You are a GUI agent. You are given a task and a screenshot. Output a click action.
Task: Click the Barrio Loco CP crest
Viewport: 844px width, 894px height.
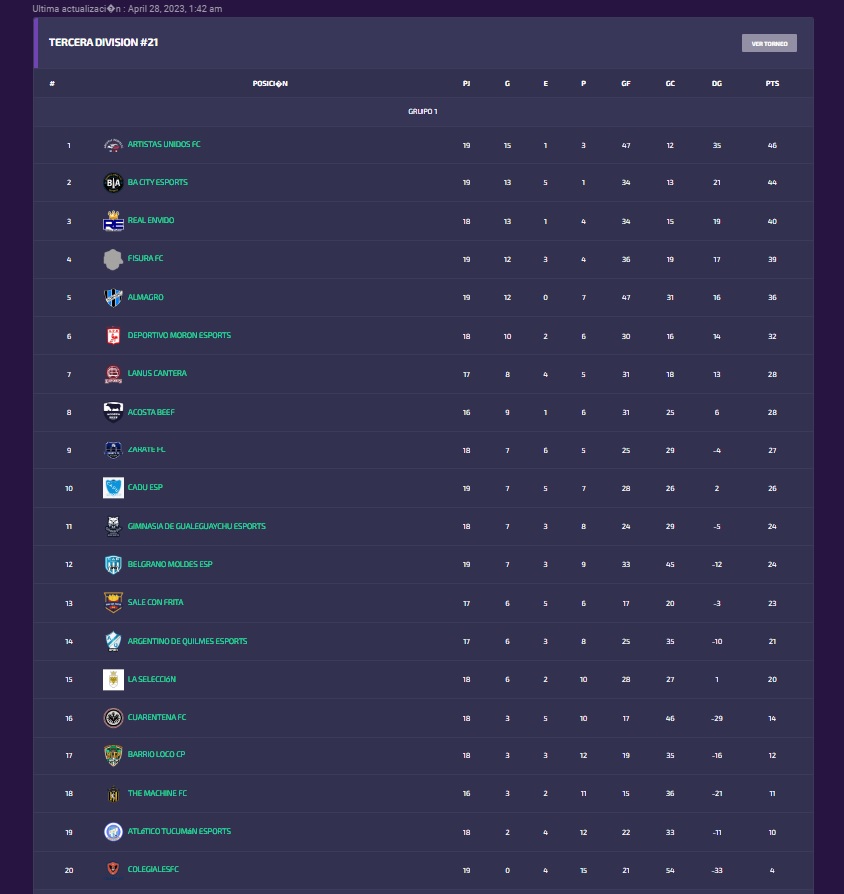[113, 755]
